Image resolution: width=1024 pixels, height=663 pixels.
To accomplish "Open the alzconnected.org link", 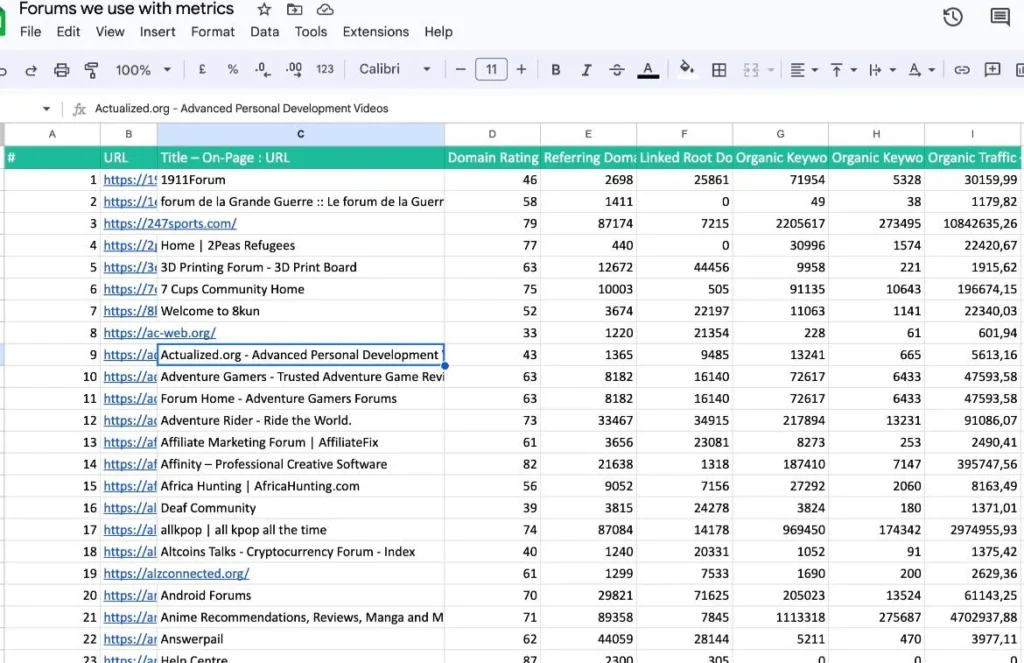I will click(x=176, y=574).
